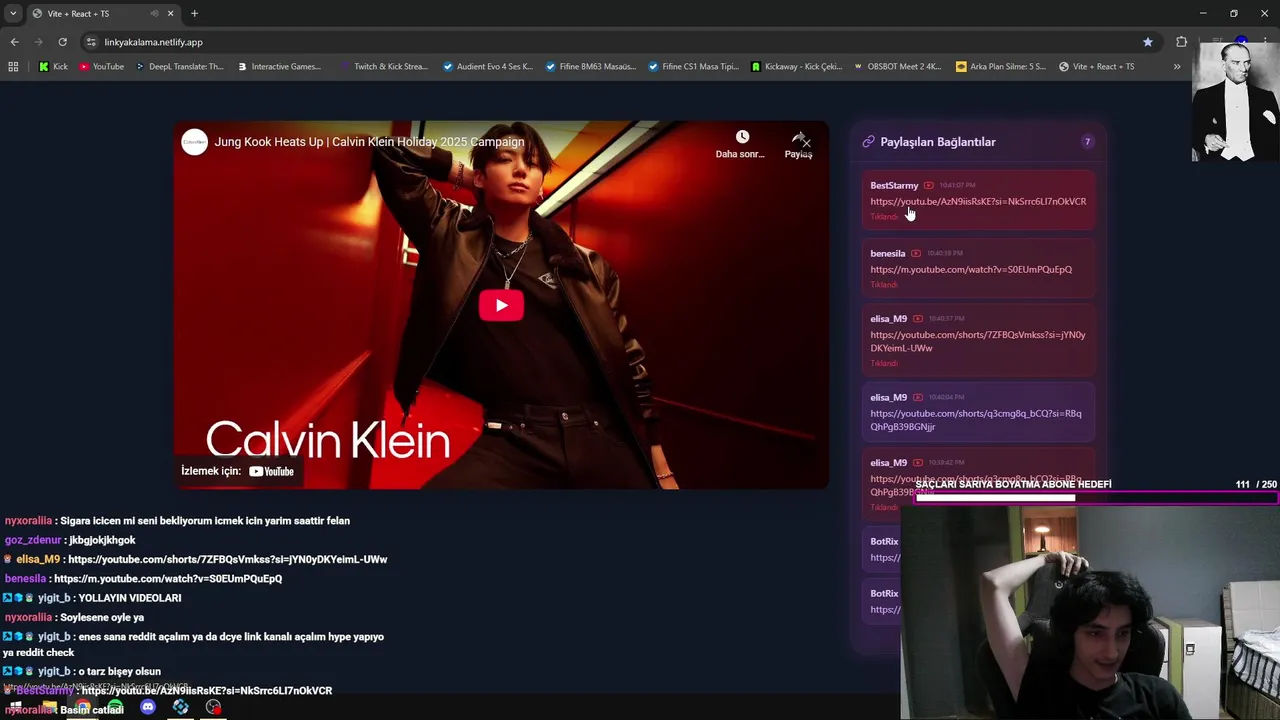Viewport: 1280px width, 720px height.
Task: Open BestStarmy's youtu.be link in shared links panel
Action: [x=978, y=201]
